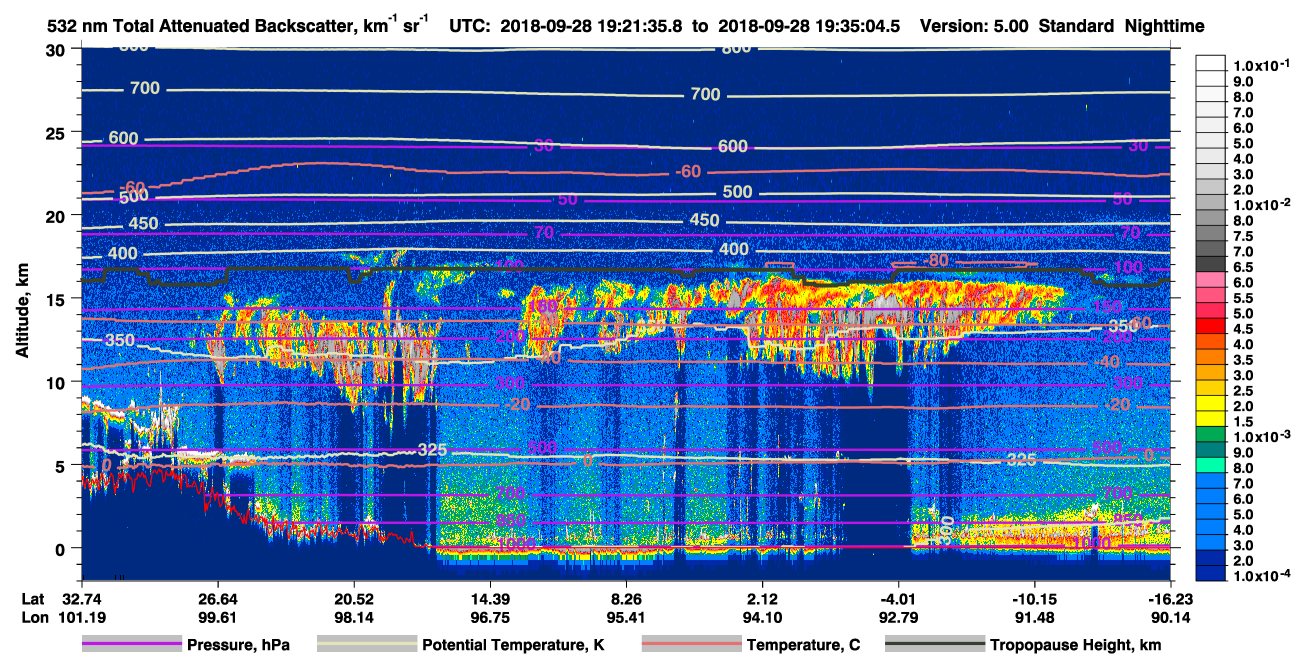The height and width of the screenshot is (667, 1300).
Task: Click the 1.0x10-1 colorbar label
Action: click(1260, 65)
